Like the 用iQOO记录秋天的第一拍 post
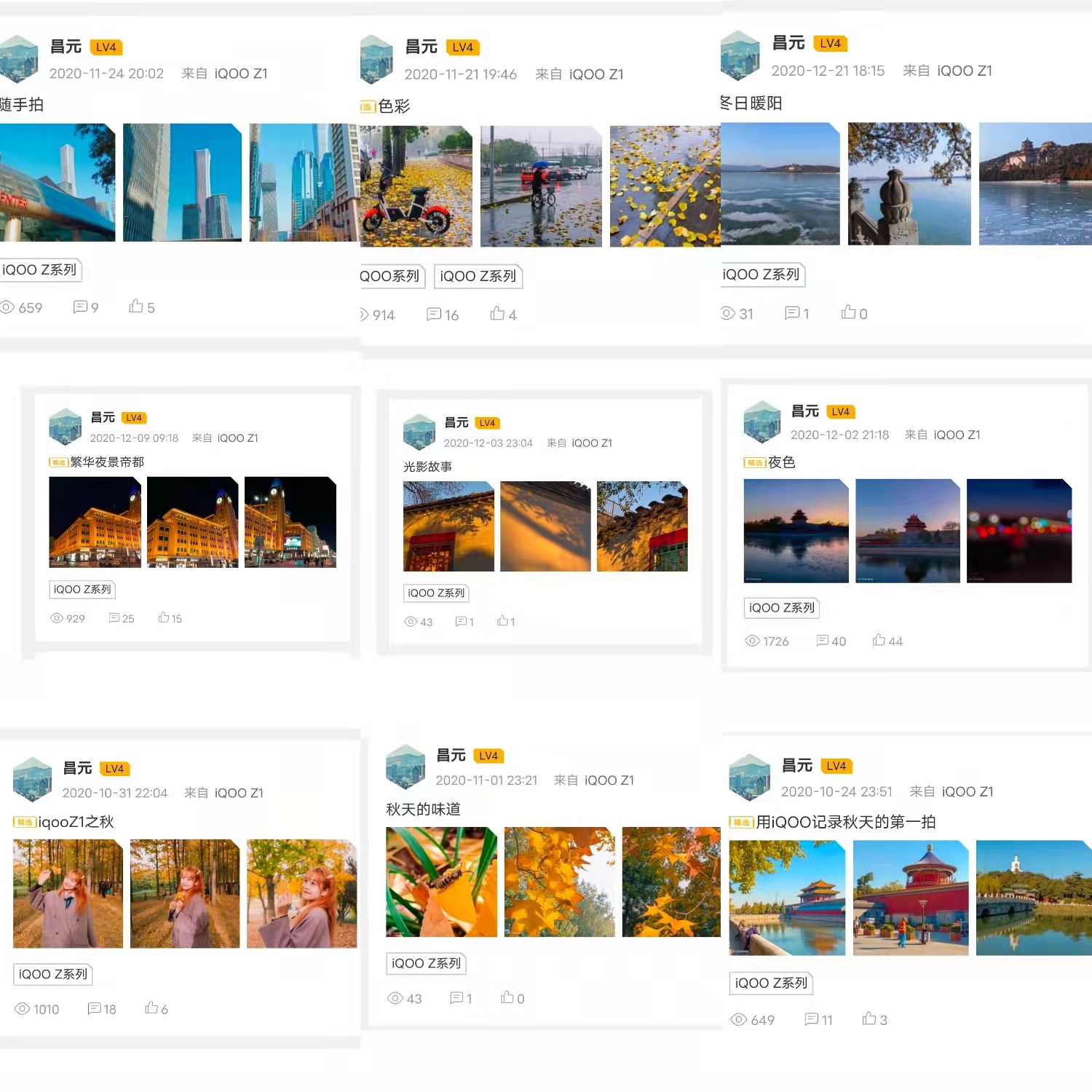The image size is (1092, 1092). tap(869, 1018)
